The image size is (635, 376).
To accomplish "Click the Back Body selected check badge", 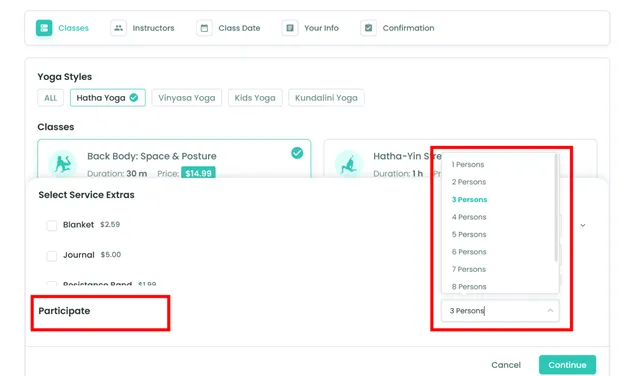I will pos(297,153).
